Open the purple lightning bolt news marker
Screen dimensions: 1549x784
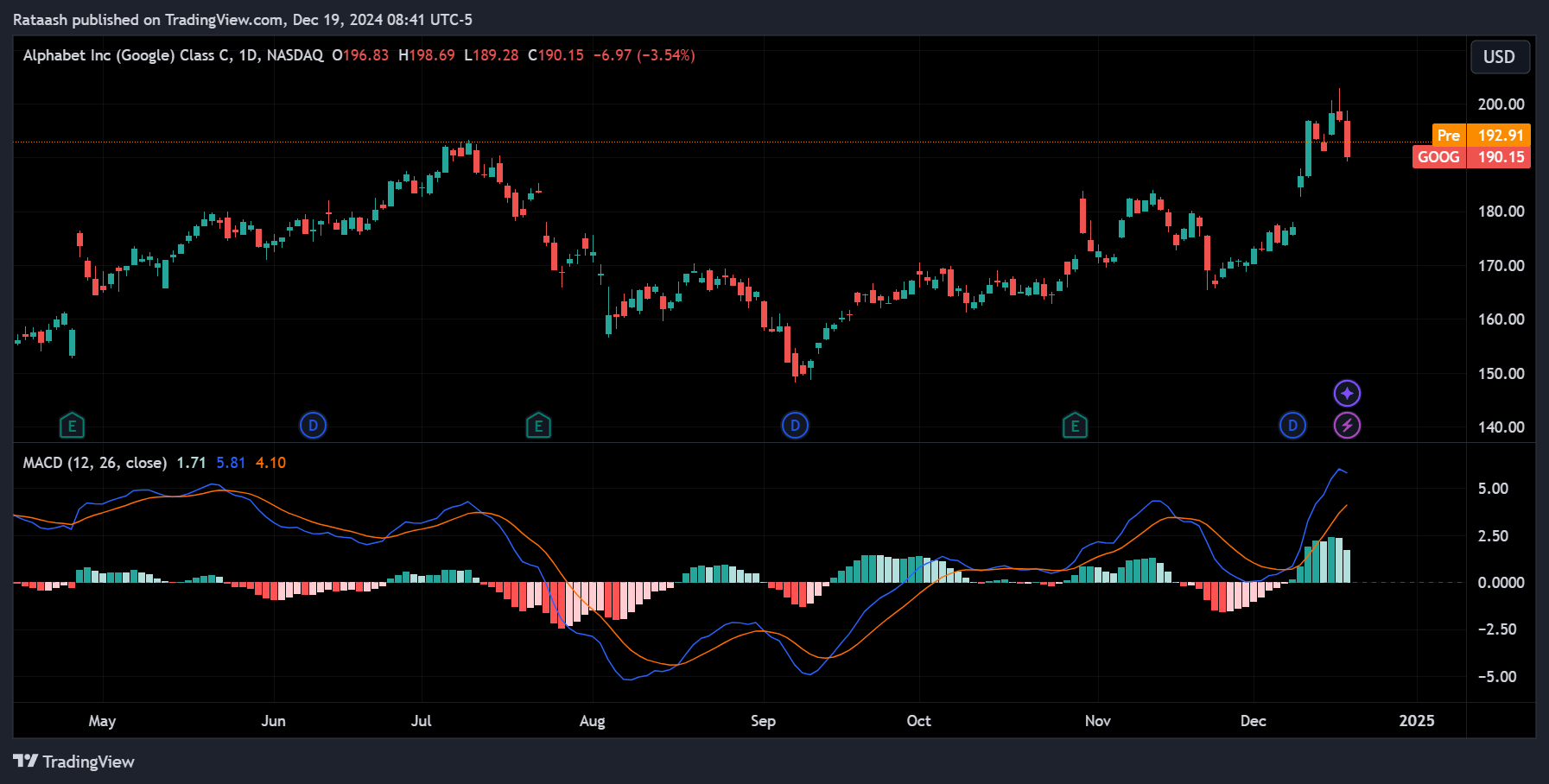coord(1347,425)
